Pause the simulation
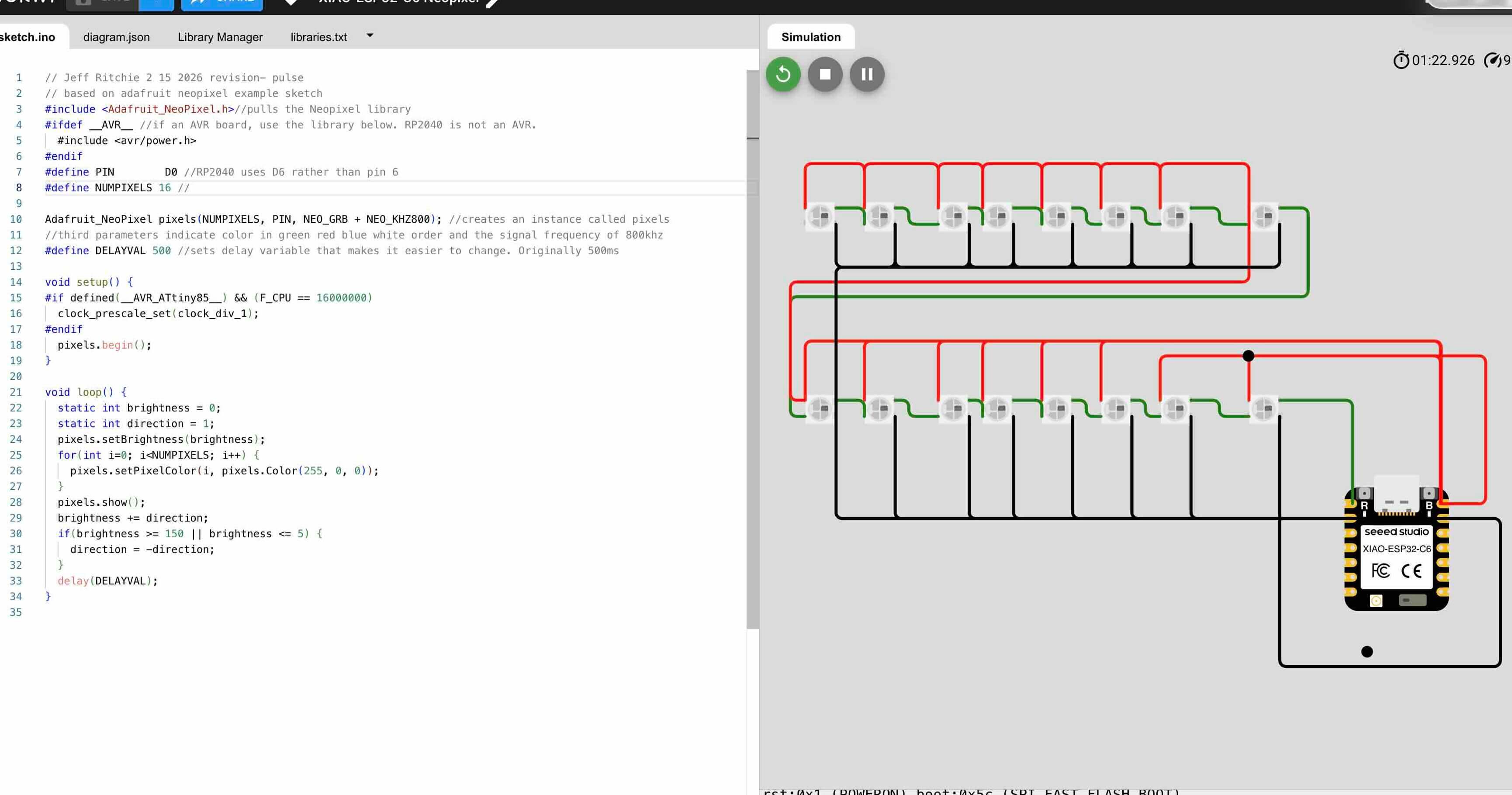The height and width of the screenshot is (795, 1512). pos(867,74)
